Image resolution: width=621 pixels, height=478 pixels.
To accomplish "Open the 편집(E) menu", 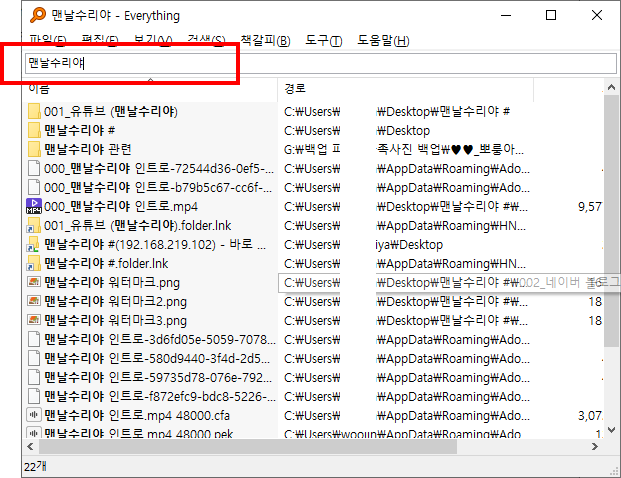I will coord(99,40).
